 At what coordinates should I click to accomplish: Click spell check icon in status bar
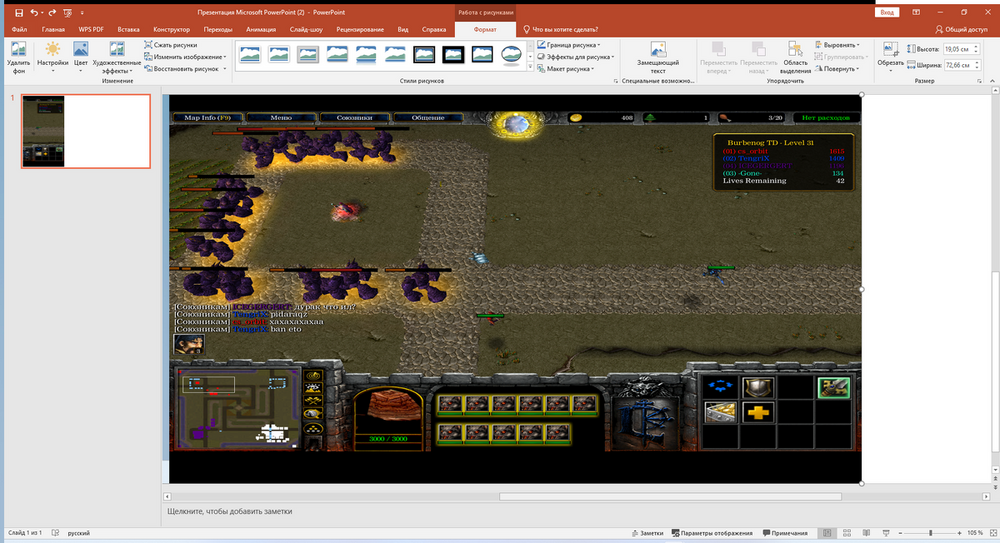coord(55,533)
